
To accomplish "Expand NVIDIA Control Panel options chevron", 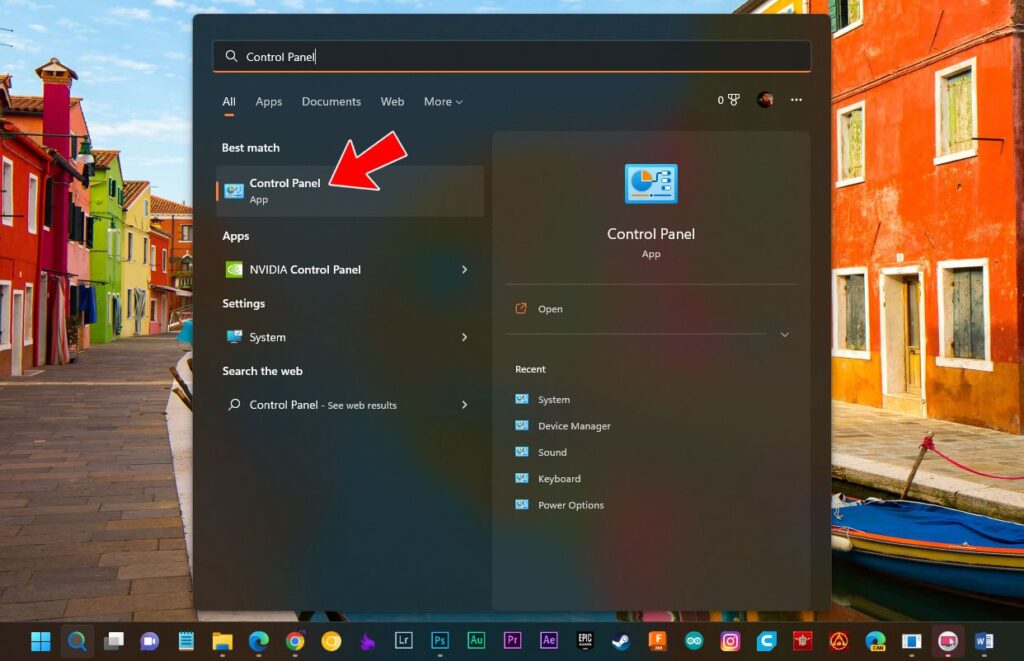I will click(464, 270).
